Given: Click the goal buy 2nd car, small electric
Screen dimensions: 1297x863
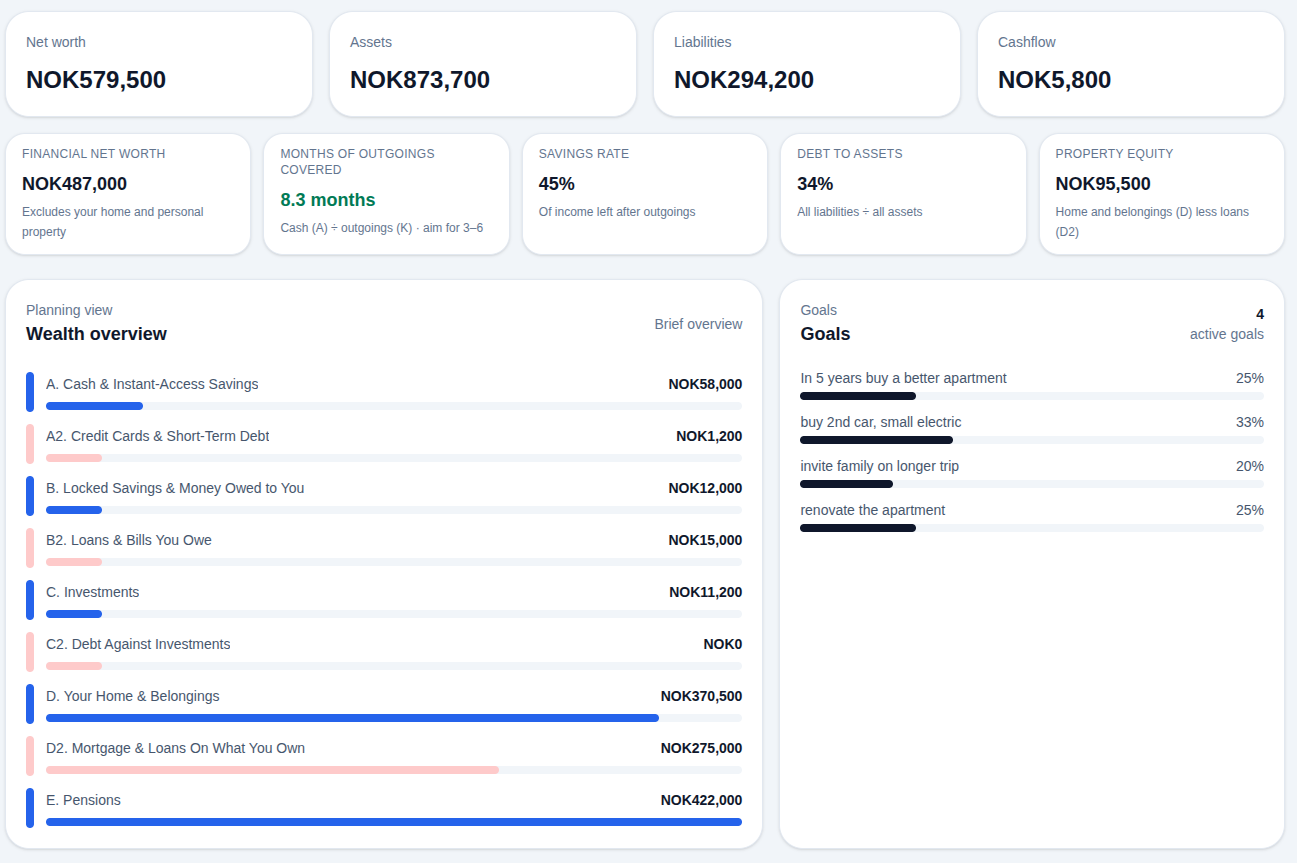Looking at the screenshot, I should 880,422.
